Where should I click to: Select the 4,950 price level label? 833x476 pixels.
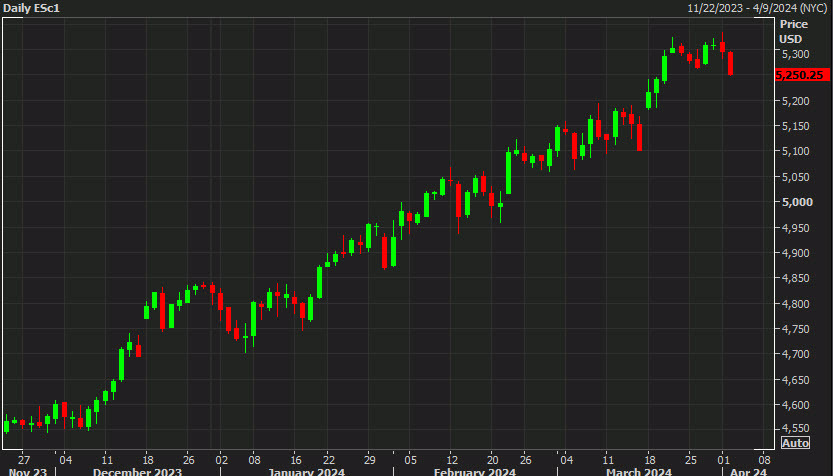coord(795,228)
